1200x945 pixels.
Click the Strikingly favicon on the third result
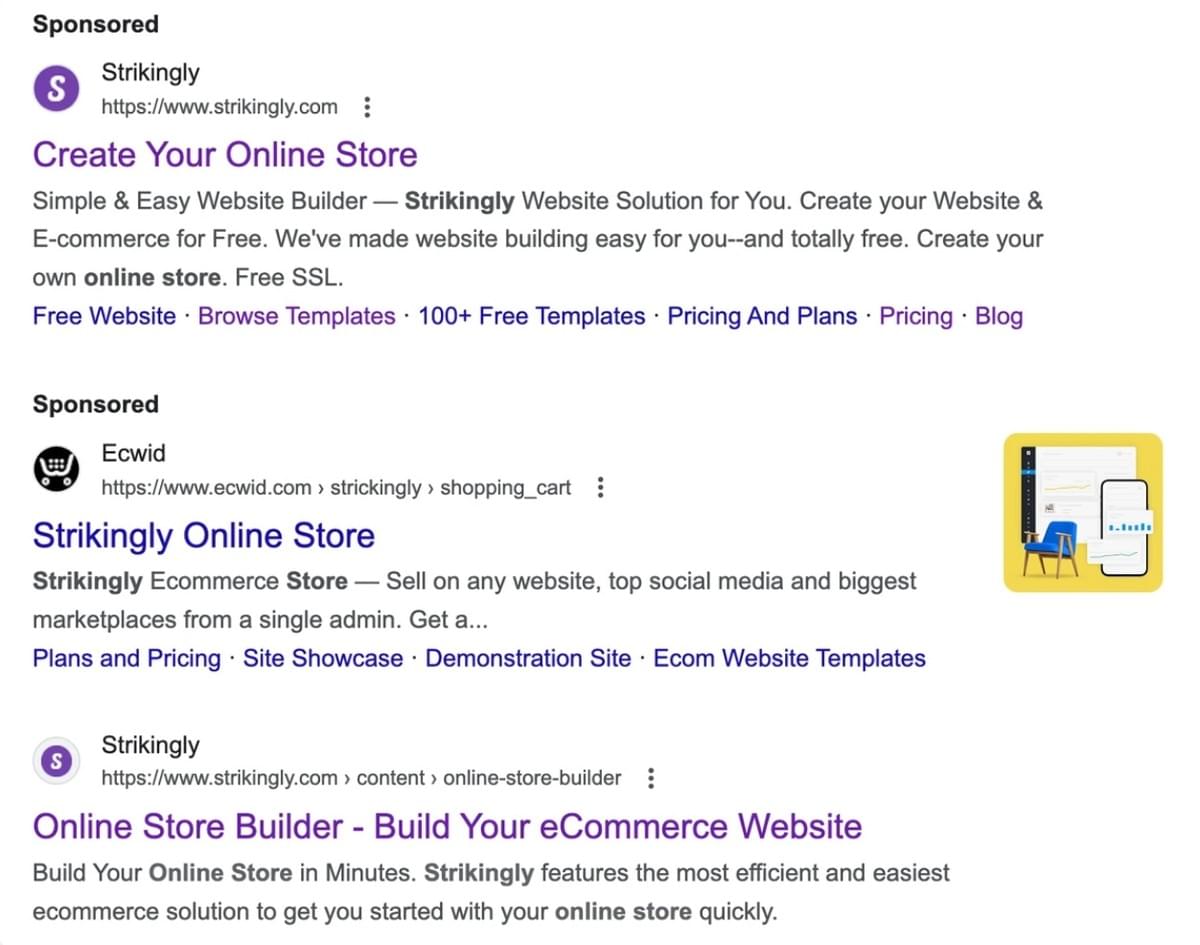tap(56, 760)
